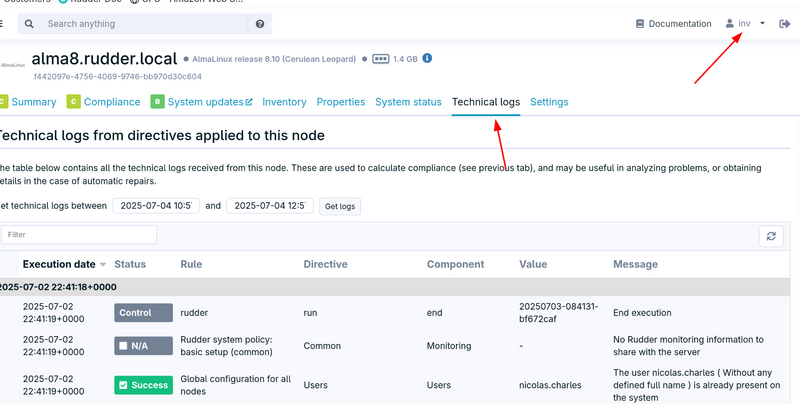Click the Users directive cell in Success row
The image size is (800, 404).
315,385
